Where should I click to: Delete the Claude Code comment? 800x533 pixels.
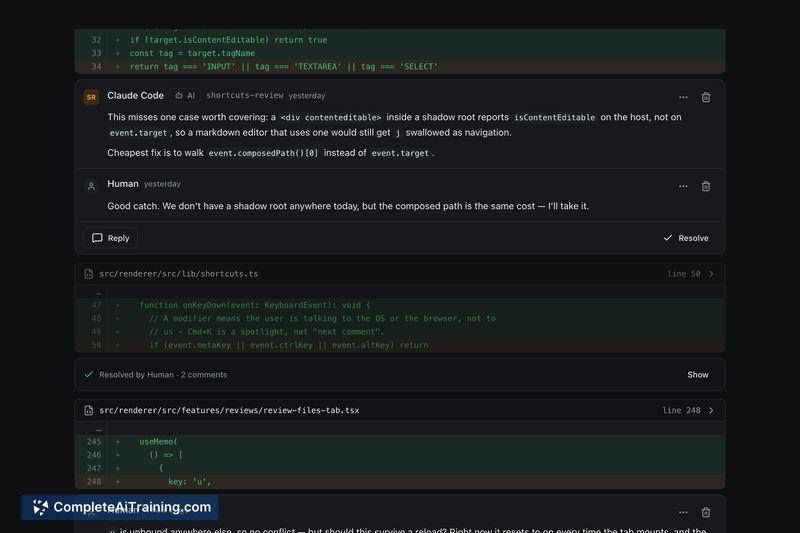click(x=706, y=97)
